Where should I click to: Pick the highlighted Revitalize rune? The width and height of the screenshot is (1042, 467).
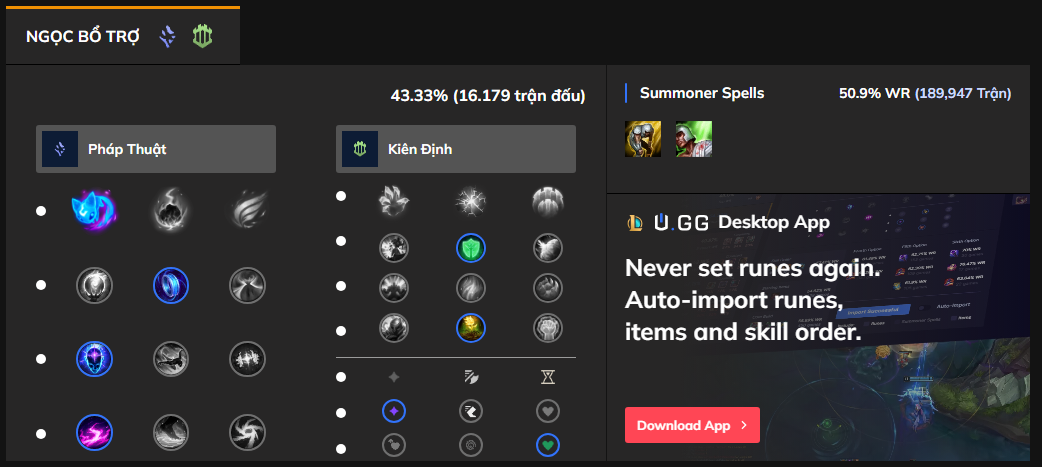(471, 327)
